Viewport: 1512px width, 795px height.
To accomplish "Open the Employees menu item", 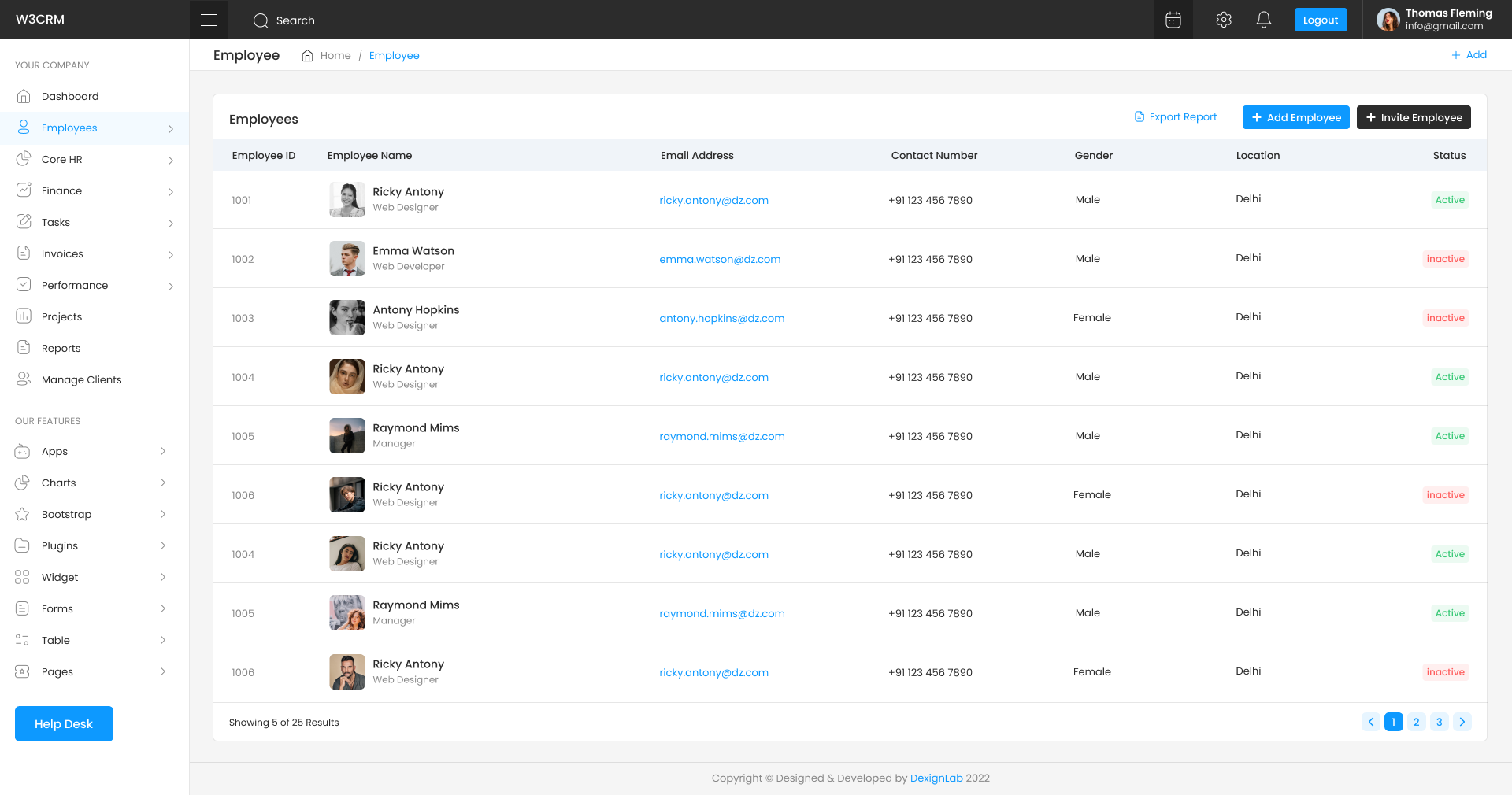I will coord(69,128).
